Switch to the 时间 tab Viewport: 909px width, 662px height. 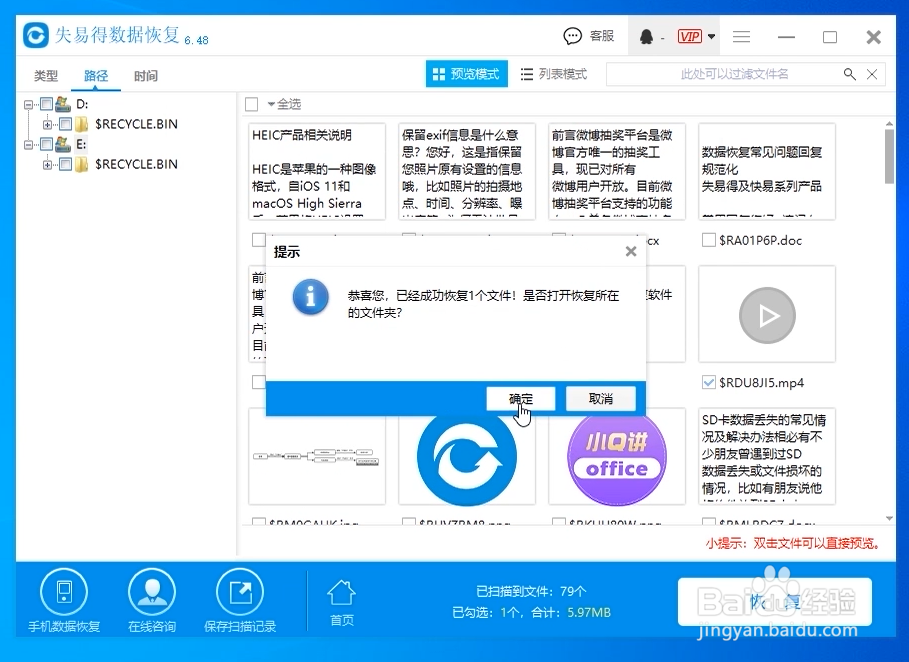(146, 75)
